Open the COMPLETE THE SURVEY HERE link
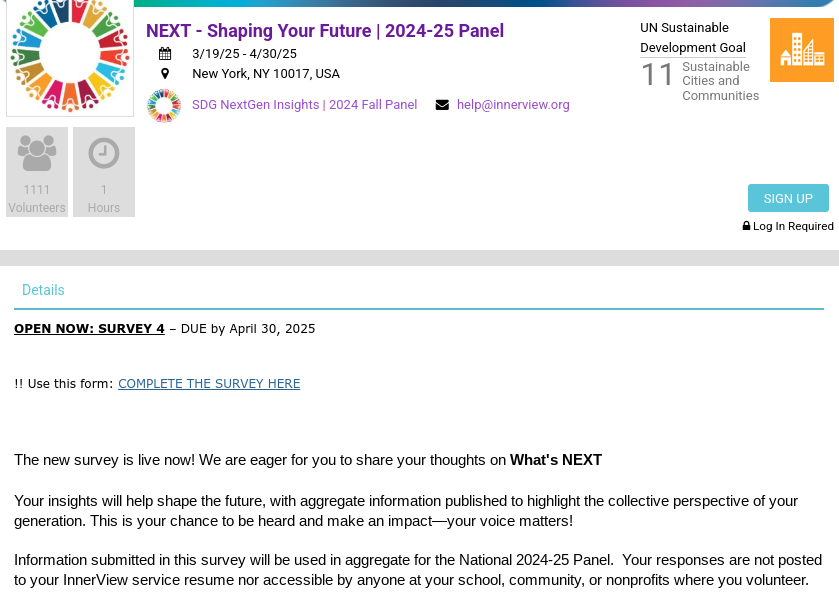The image size is (839, 615). pos(209,383)
